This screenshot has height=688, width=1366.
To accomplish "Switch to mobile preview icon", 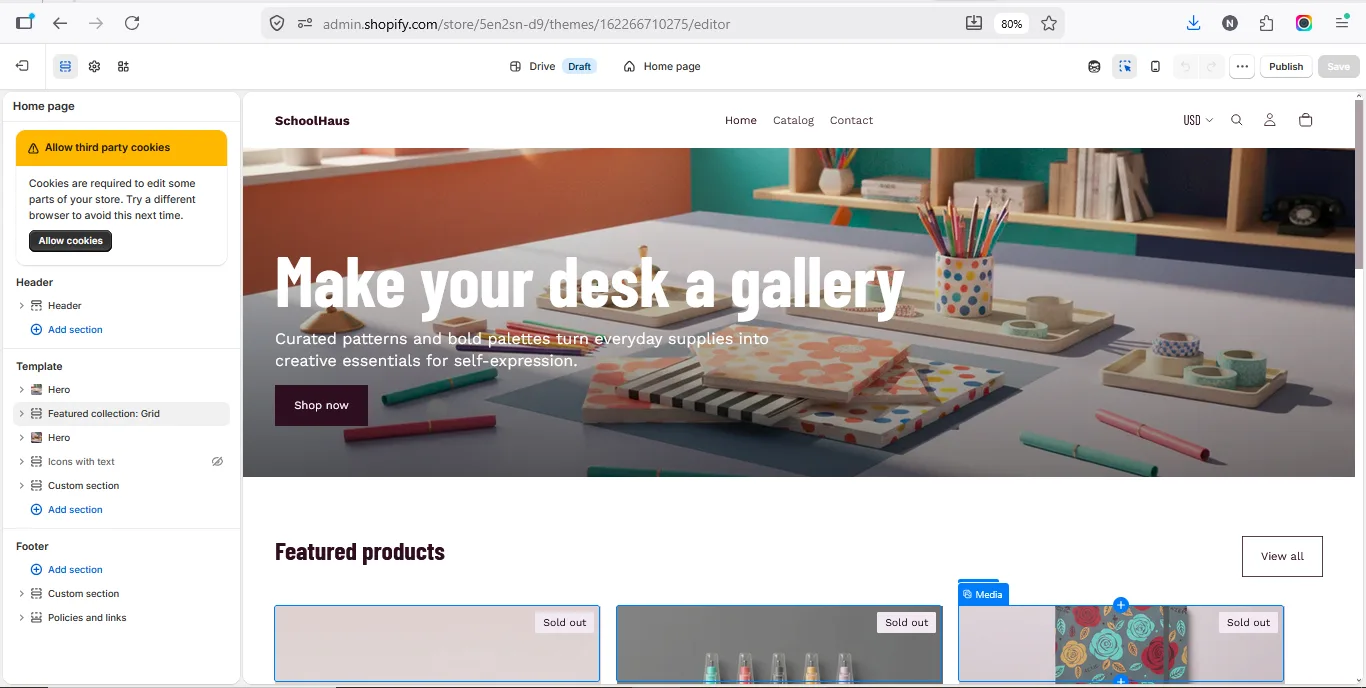I will (1155, 66).
